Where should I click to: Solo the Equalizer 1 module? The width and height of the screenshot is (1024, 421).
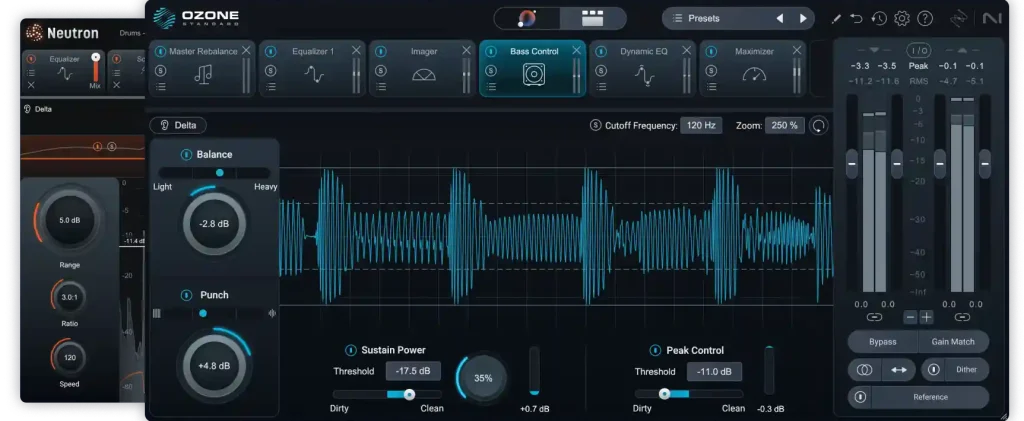pos(270,70)
